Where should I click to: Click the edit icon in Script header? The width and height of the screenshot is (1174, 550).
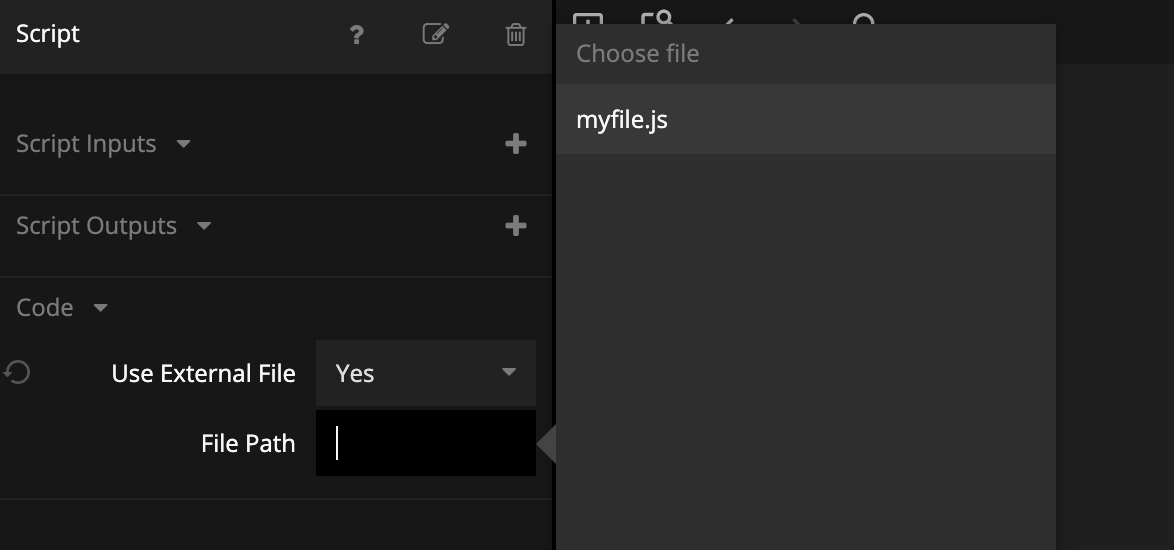tap(435, 34)
